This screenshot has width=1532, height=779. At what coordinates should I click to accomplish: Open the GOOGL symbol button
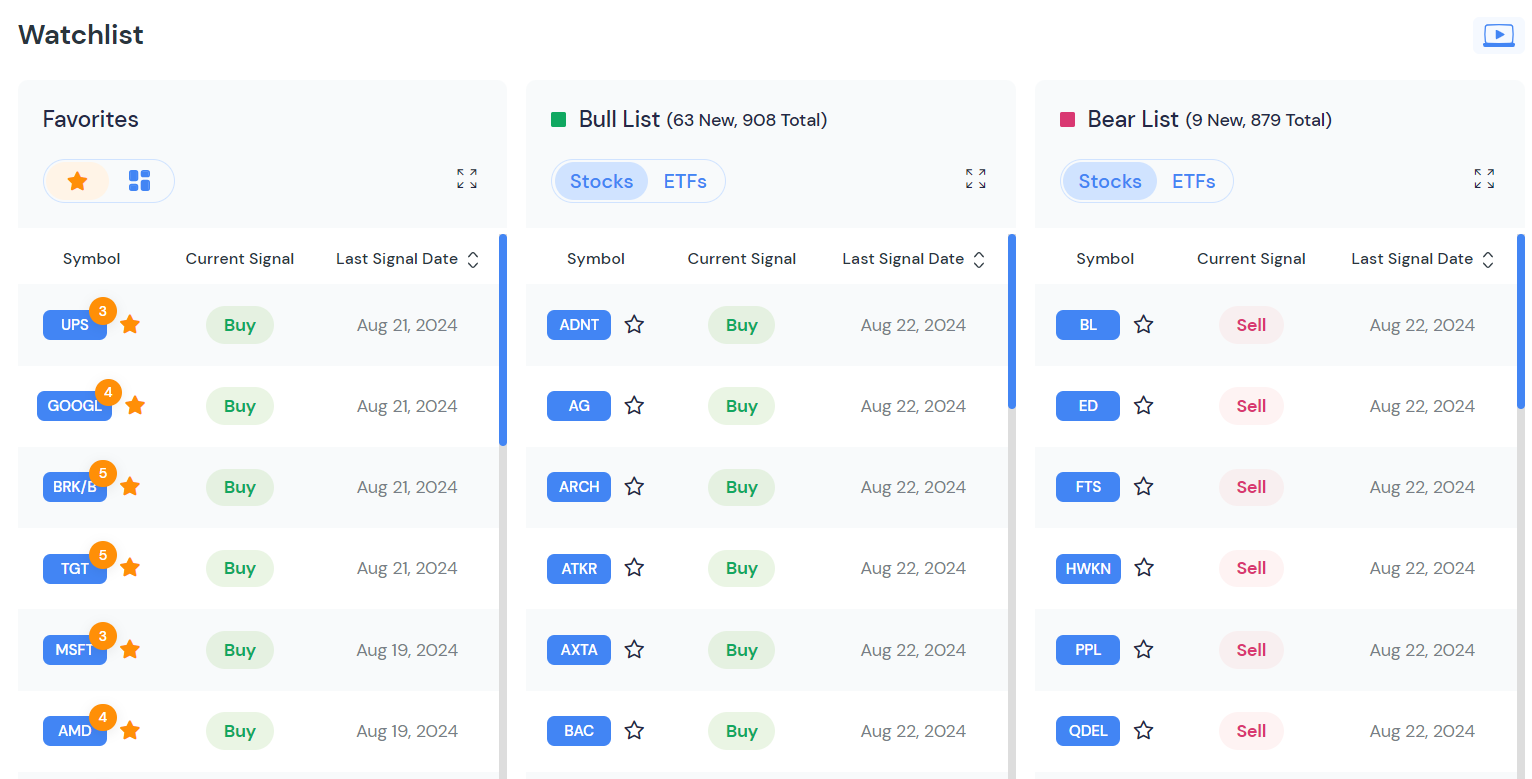click(x=75, y=406)
